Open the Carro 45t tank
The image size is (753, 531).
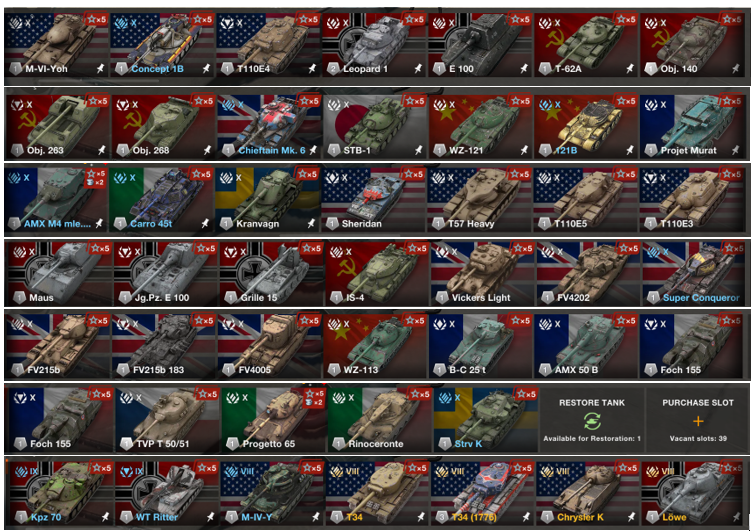coord(161,199)
